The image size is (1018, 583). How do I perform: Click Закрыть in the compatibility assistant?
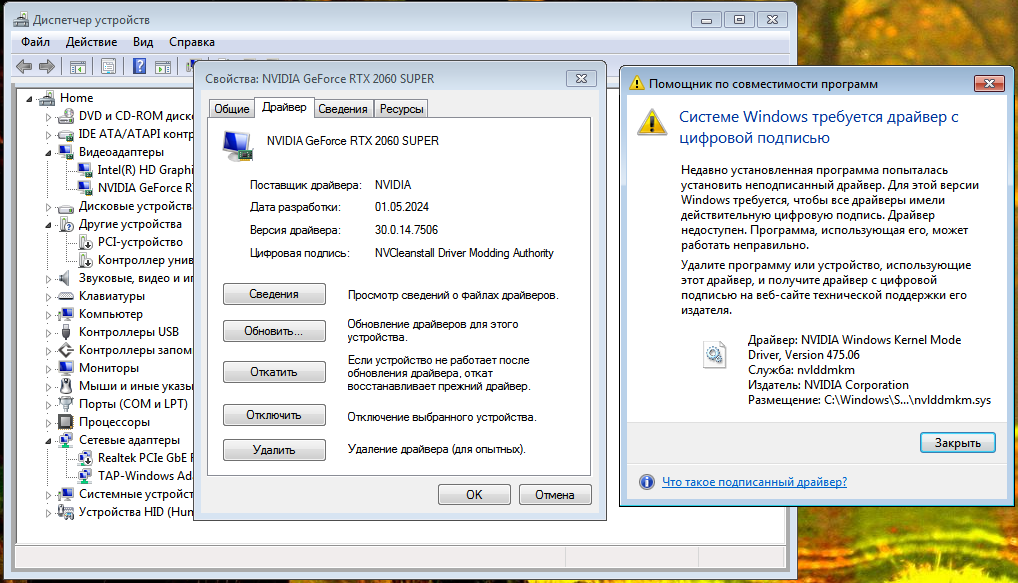pos(958,443)
